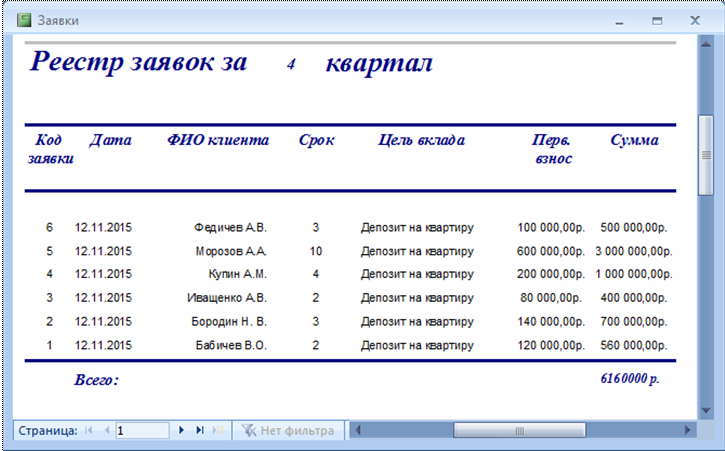Screen dimensions: 725x451
Task: Go to the previous report page
Action: click(106, 430)
